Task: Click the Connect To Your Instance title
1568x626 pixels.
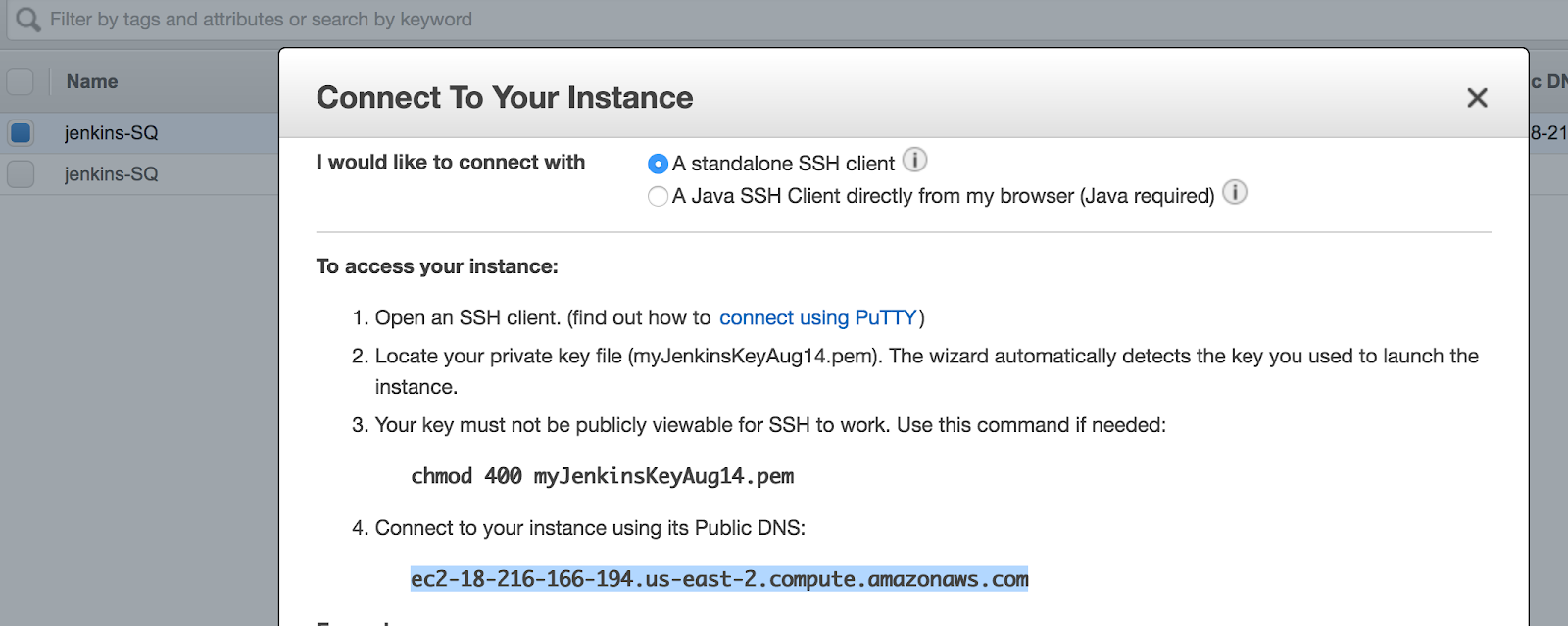Action: click(505, 98)
